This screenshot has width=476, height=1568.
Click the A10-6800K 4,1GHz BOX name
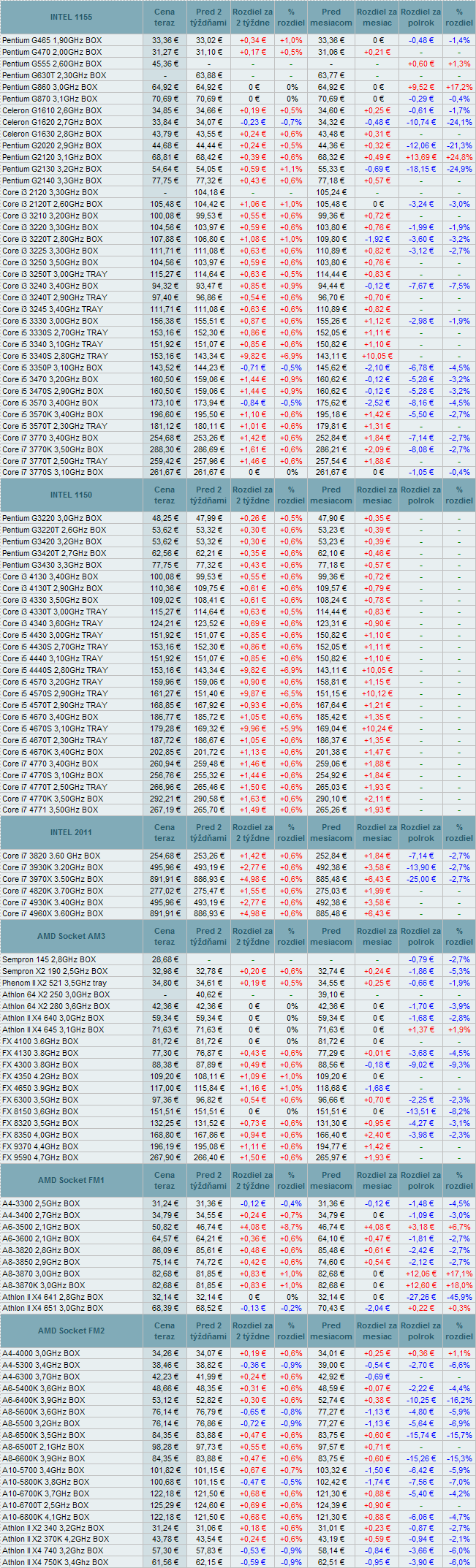46,1518
